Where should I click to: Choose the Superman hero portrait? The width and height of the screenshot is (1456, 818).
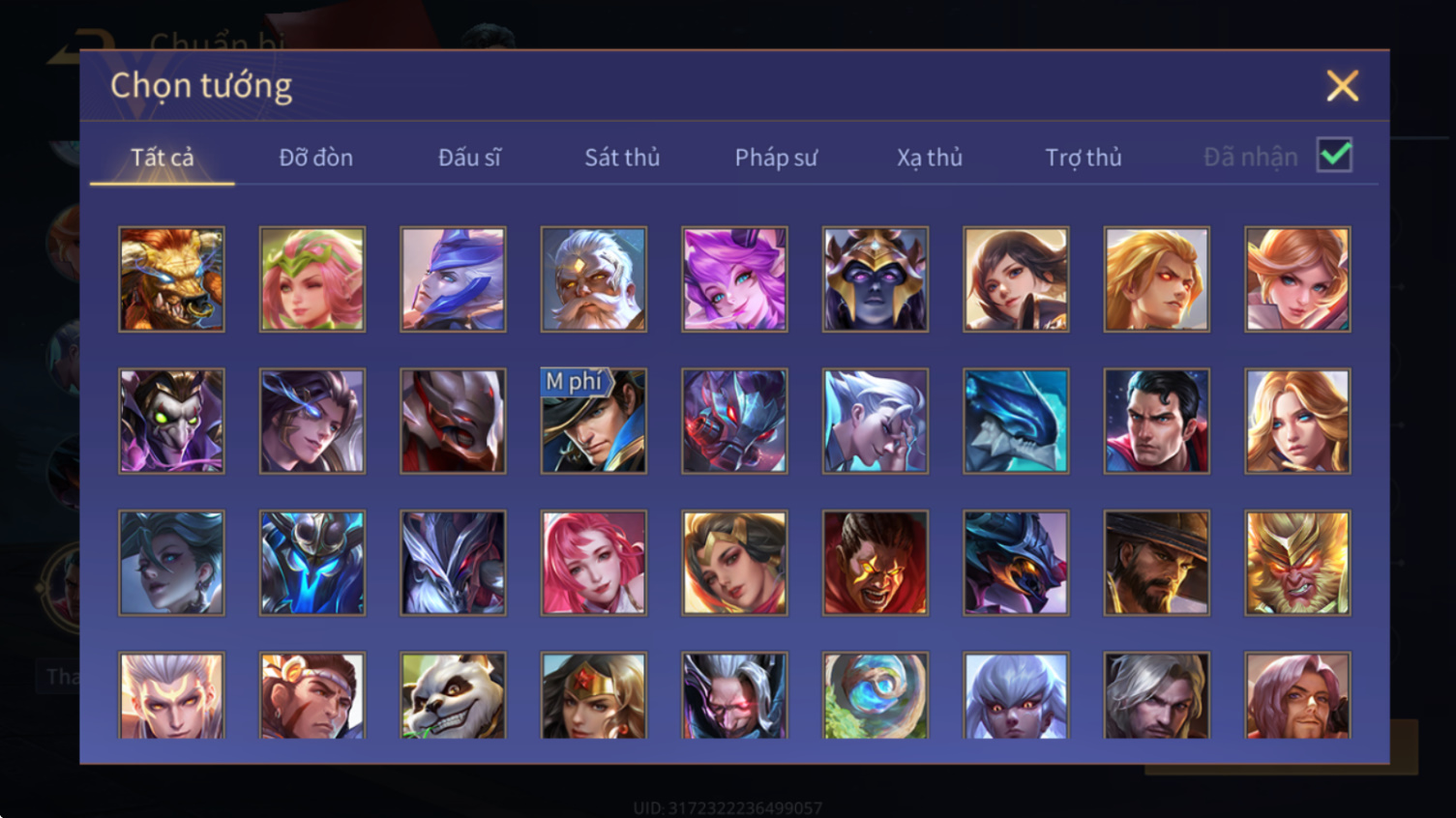[x=1156, y=421]
